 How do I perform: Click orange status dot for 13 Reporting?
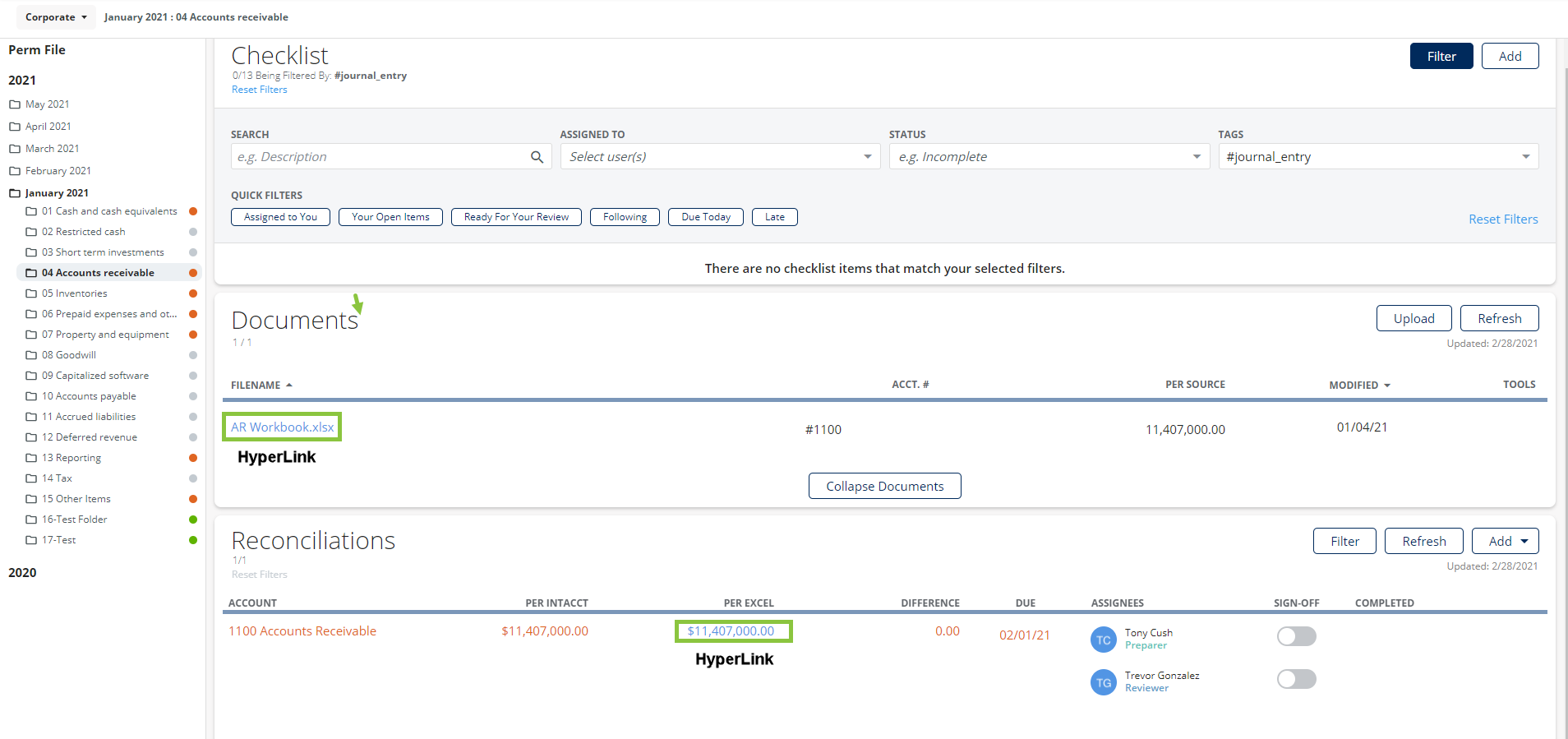click(x=193, y=458)
